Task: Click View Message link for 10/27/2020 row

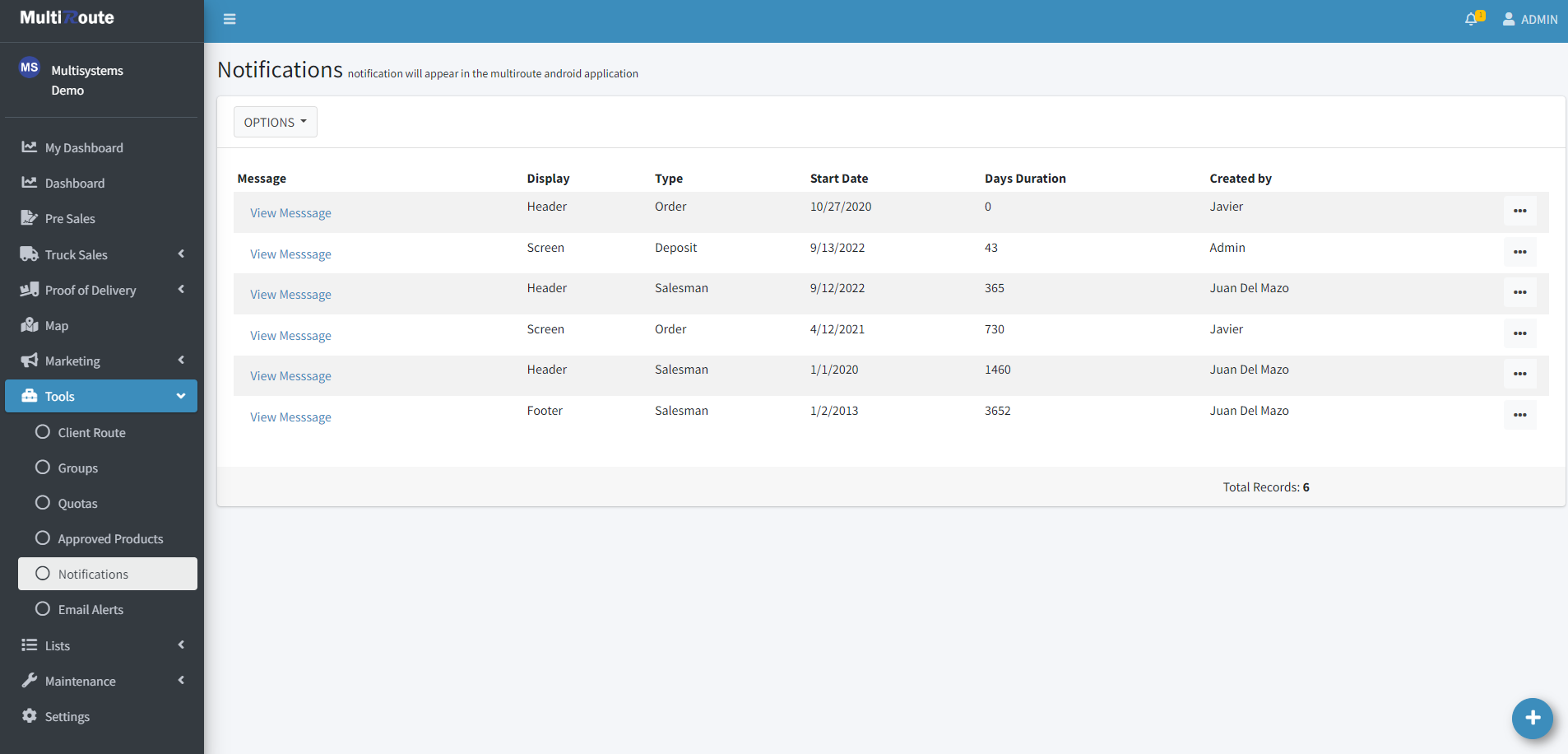Action: pyautogui.click(x=290, y=213)
